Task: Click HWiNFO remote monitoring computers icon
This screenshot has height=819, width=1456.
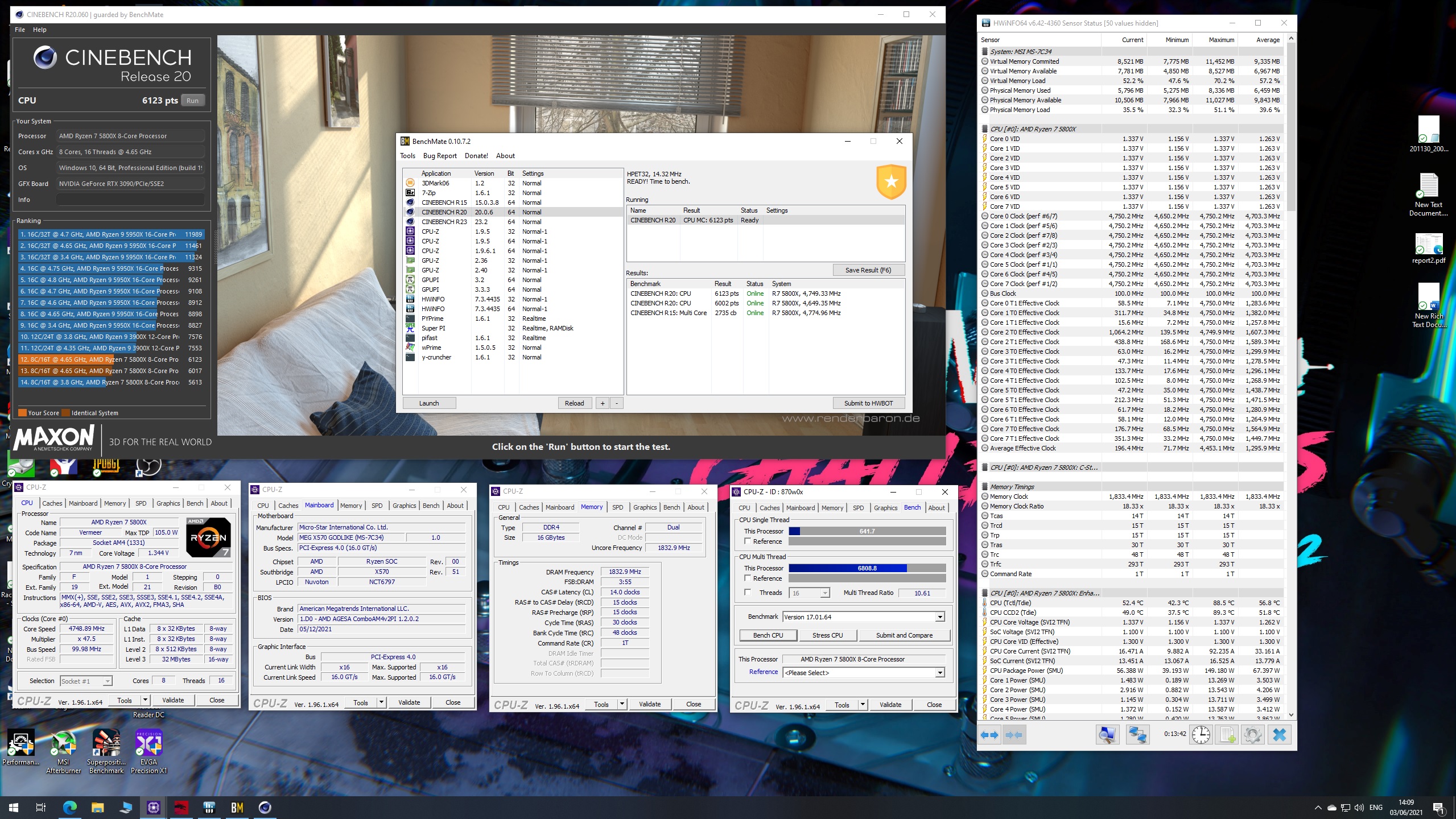Action: pos(1137,735)
